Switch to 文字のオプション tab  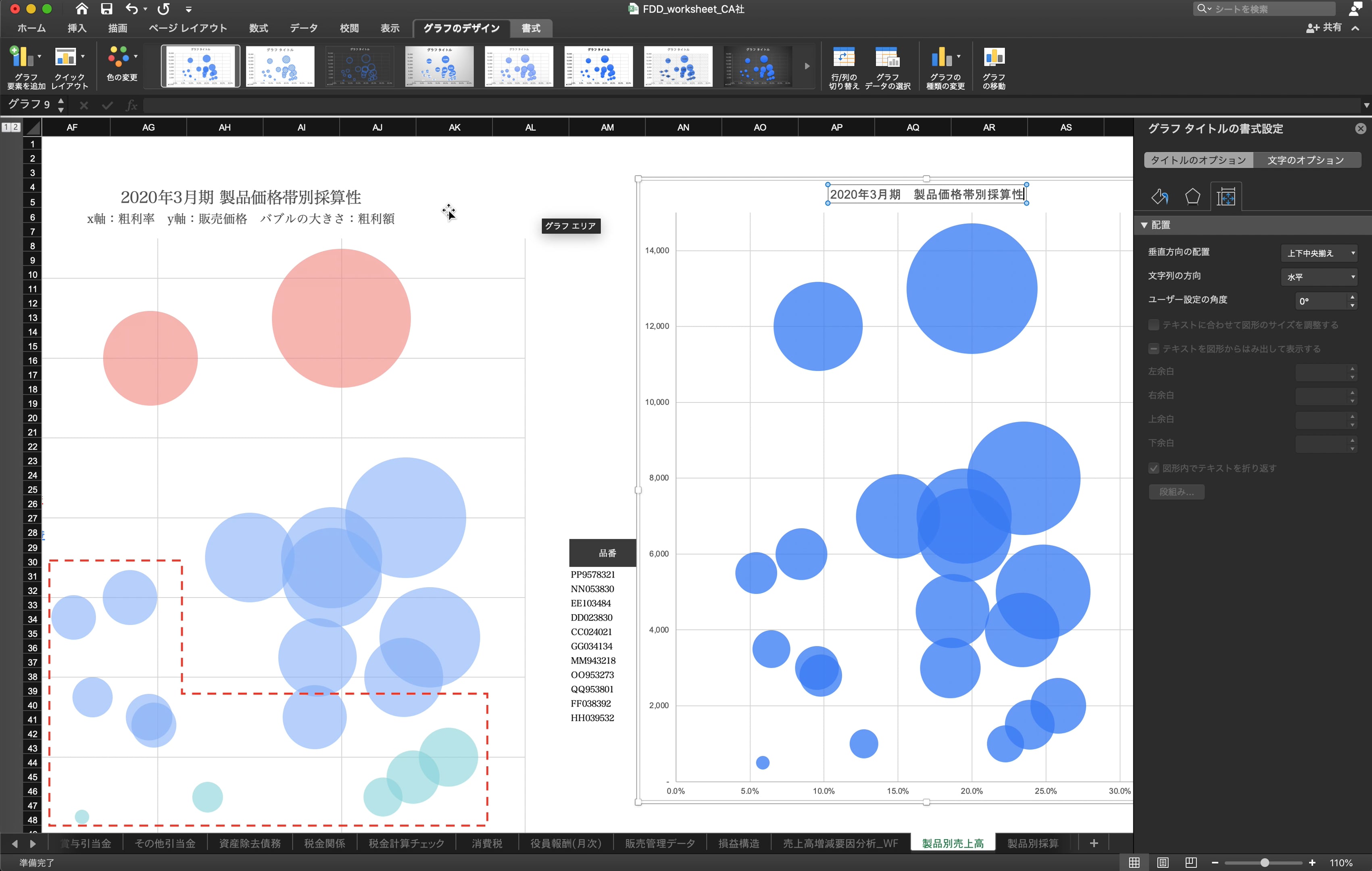tap(1305, 160)
